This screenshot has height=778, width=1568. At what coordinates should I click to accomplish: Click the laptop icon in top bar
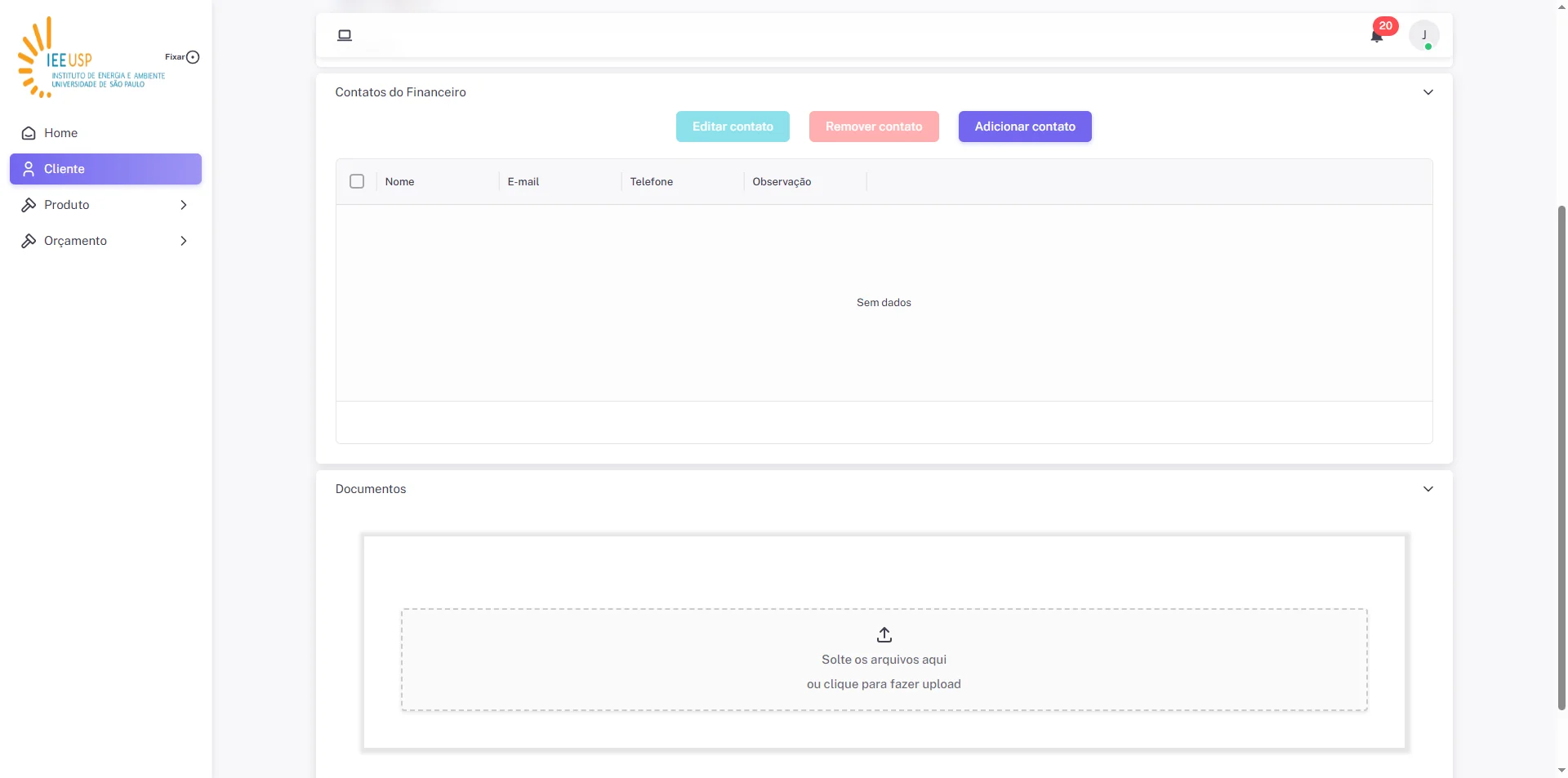pyautogui.click(x=345, y=35)
